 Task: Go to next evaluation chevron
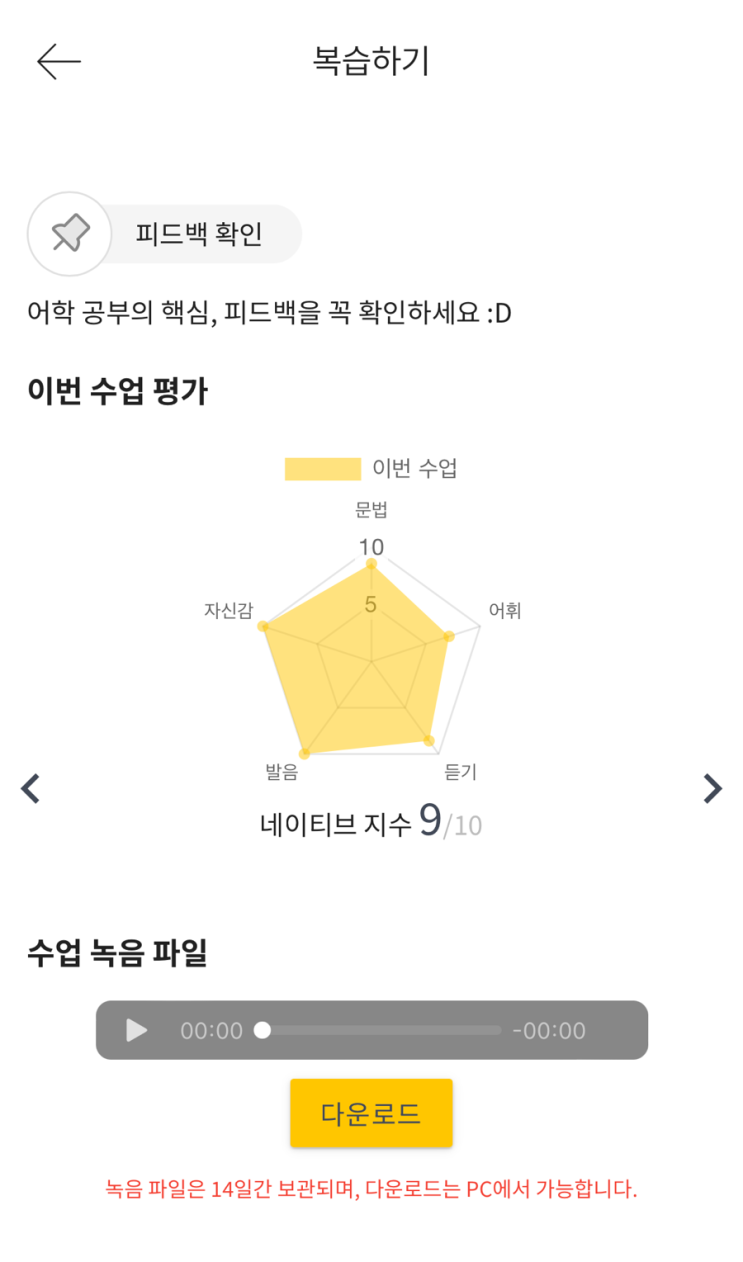click(712, 788)
